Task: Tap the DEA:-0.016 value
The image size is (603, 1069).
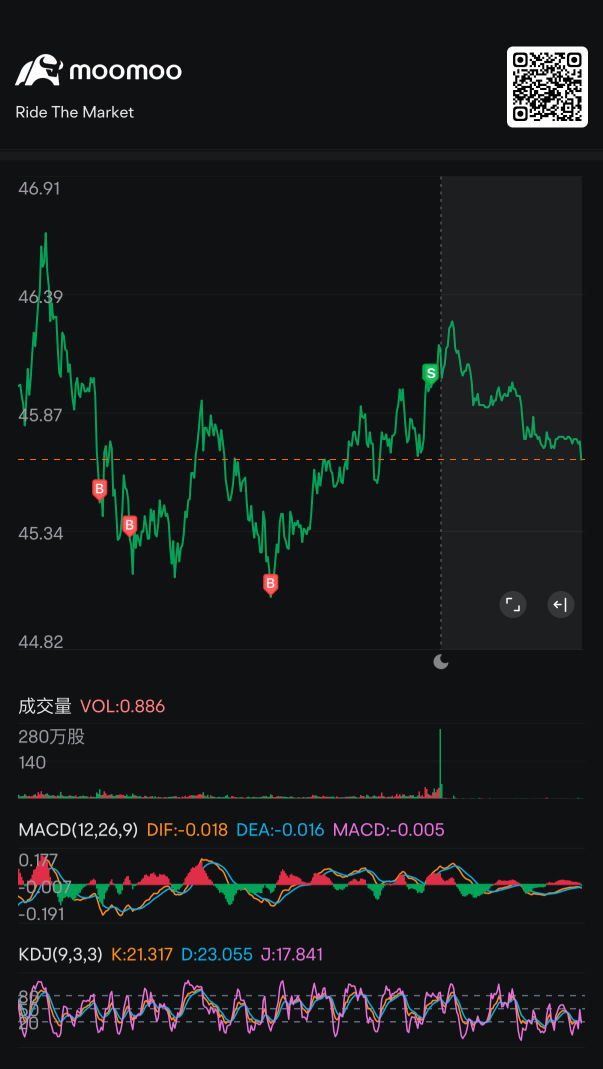Action: tap(280, 830)
